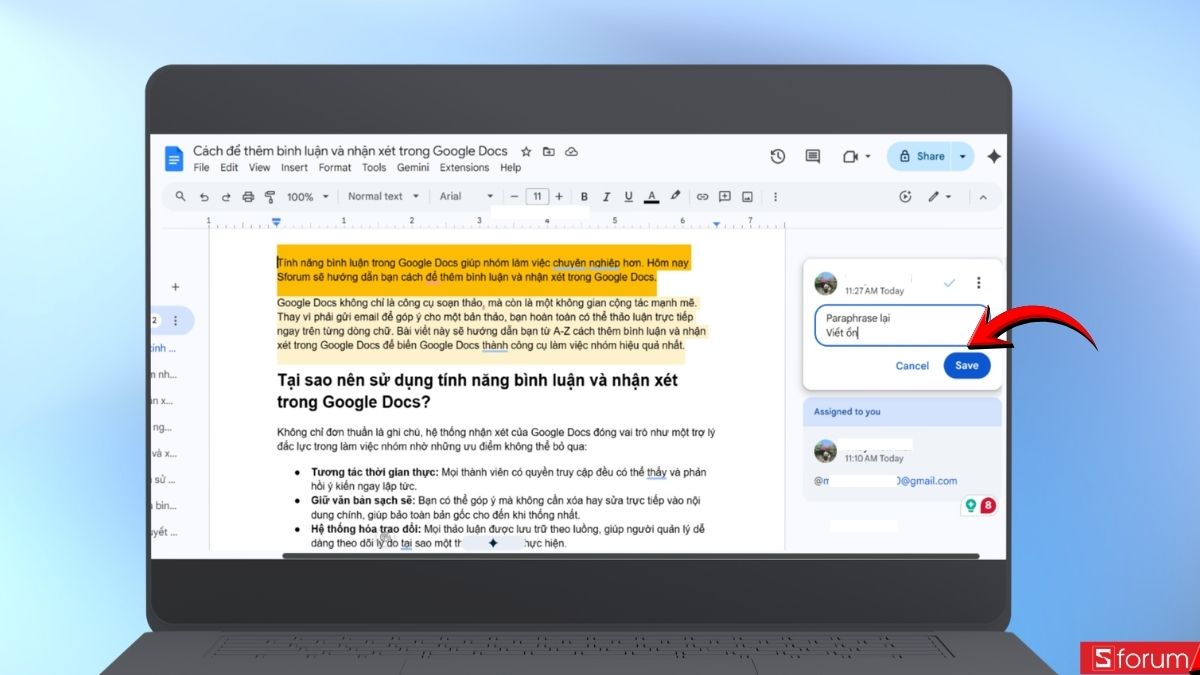Click bold text "Giữ văn bản sạch sẽ:"
The image size is (1200, 675).
point(365,499)
